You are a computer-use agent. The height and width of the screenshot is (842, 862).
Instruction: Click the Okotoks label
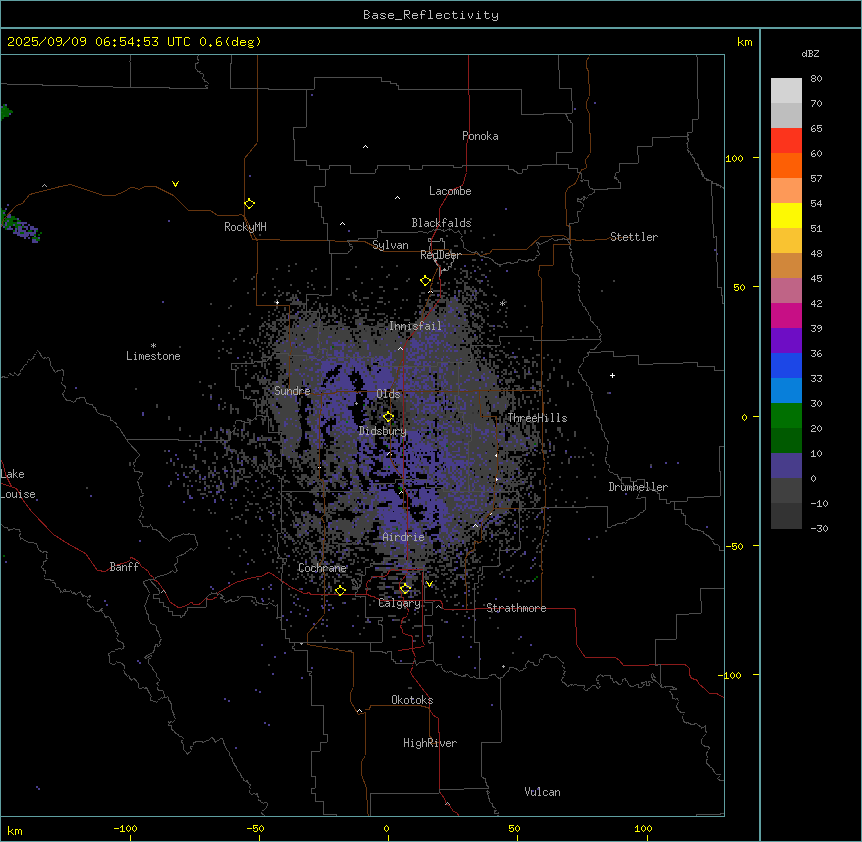click(412, 700)
